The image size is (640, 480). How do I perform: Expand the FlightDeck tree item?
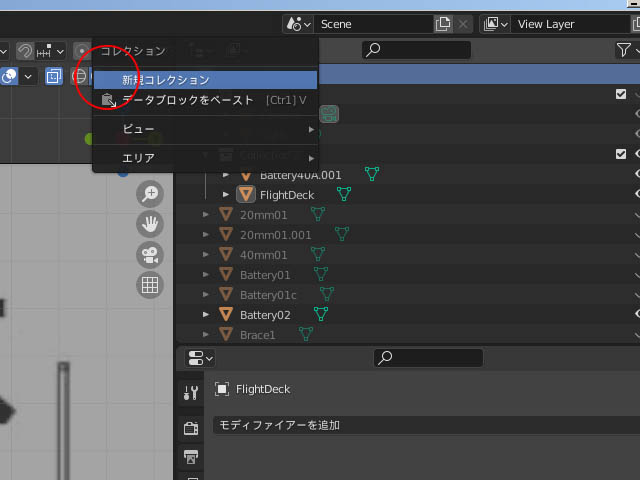(226, 195)
